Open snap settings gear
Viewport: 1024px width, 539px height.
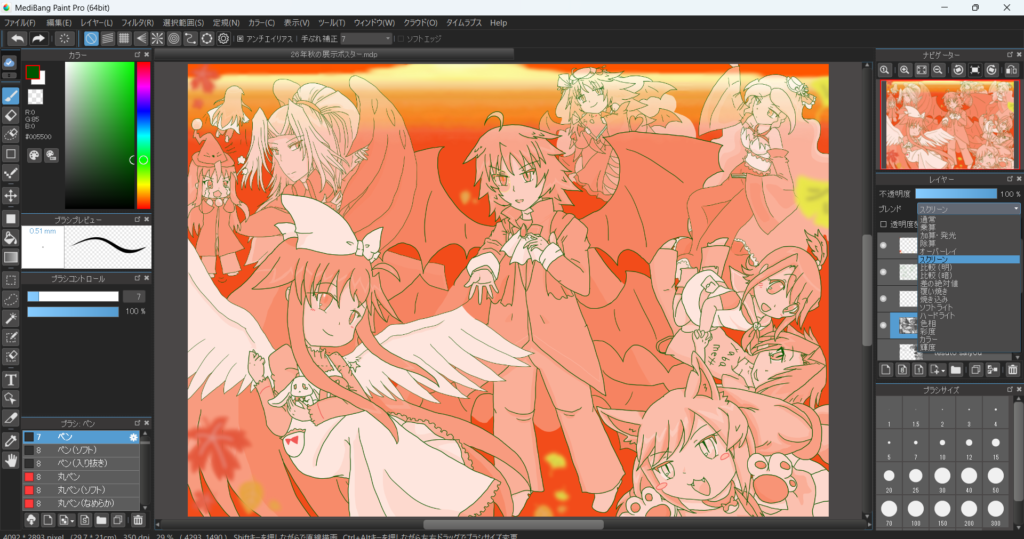pyautogui.click(x=223, y=39)
